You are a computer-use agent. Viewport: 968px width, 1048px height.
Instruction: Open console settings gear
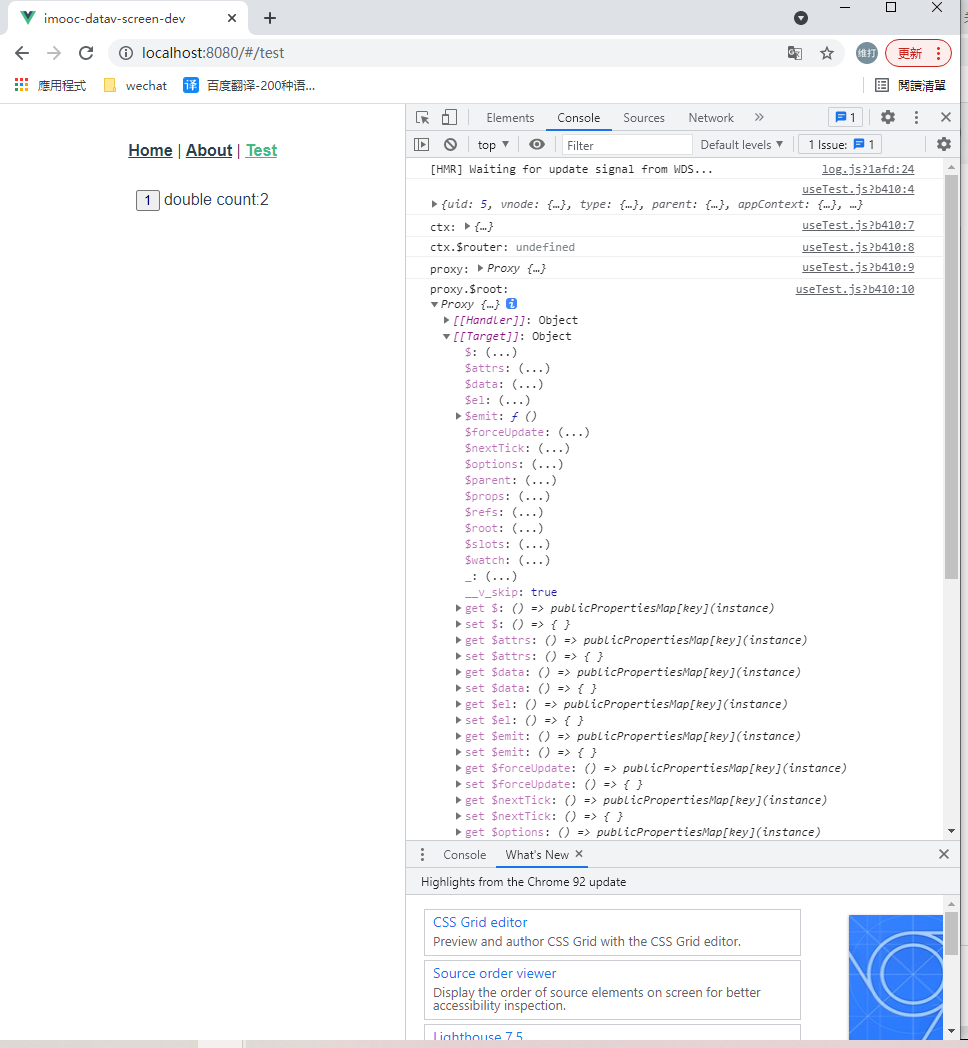944,144
